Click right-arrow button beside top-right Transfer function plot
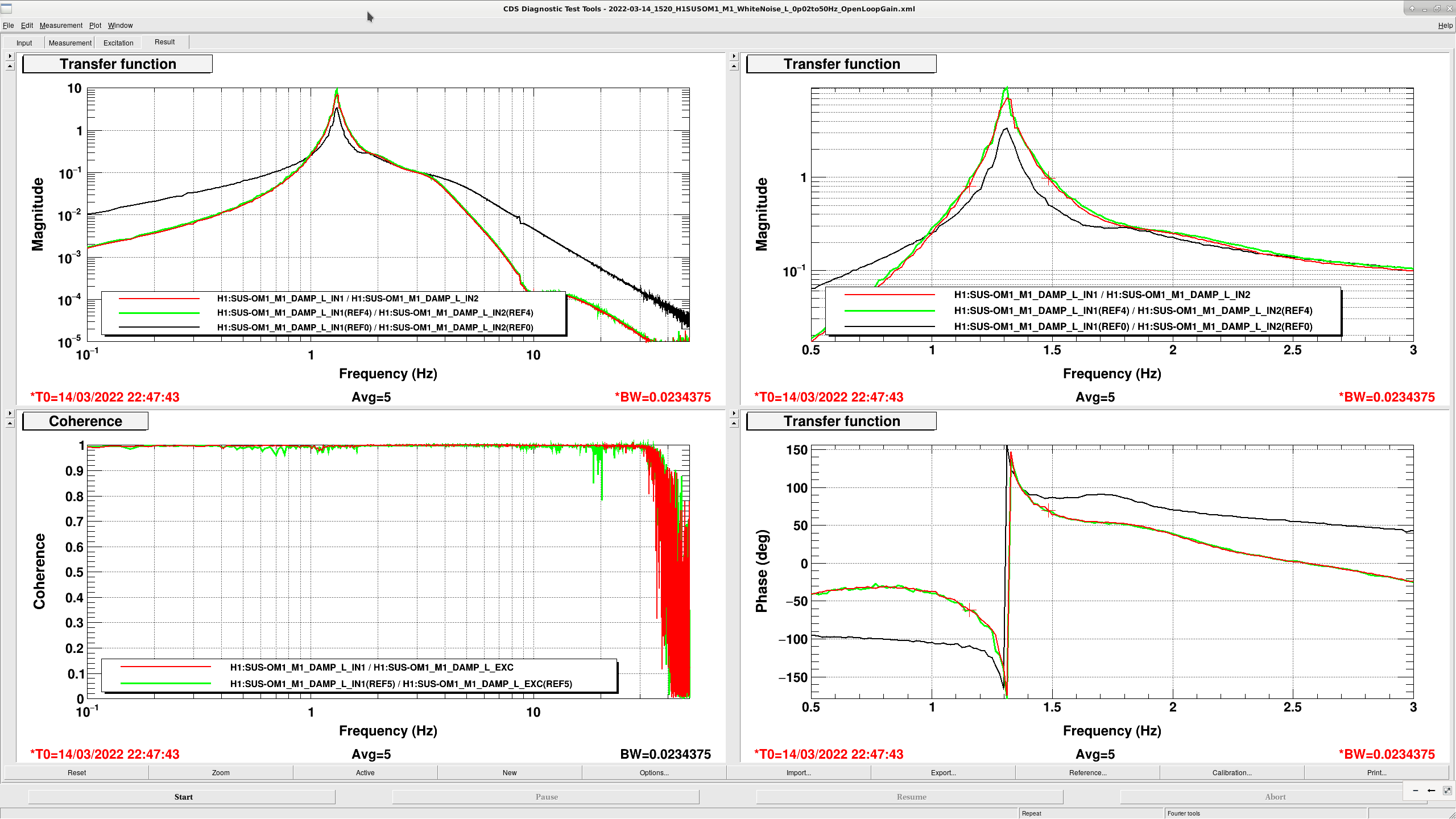The height and width of the screenshot is (819, 1456). point(734,56)
